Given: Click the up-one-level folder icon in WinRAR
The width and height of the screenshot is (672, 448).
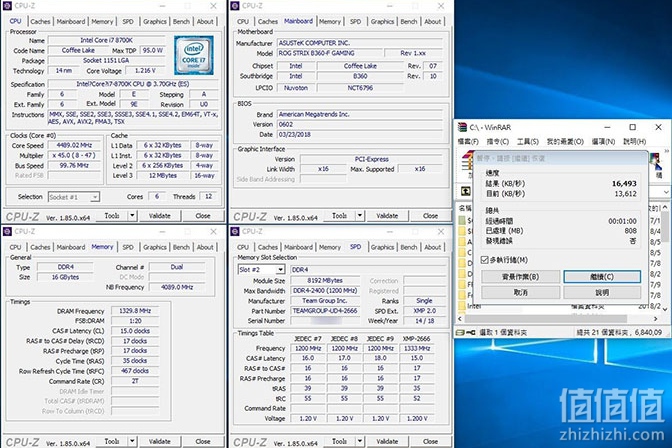Looking at the screenshot, I should point(465,191).
